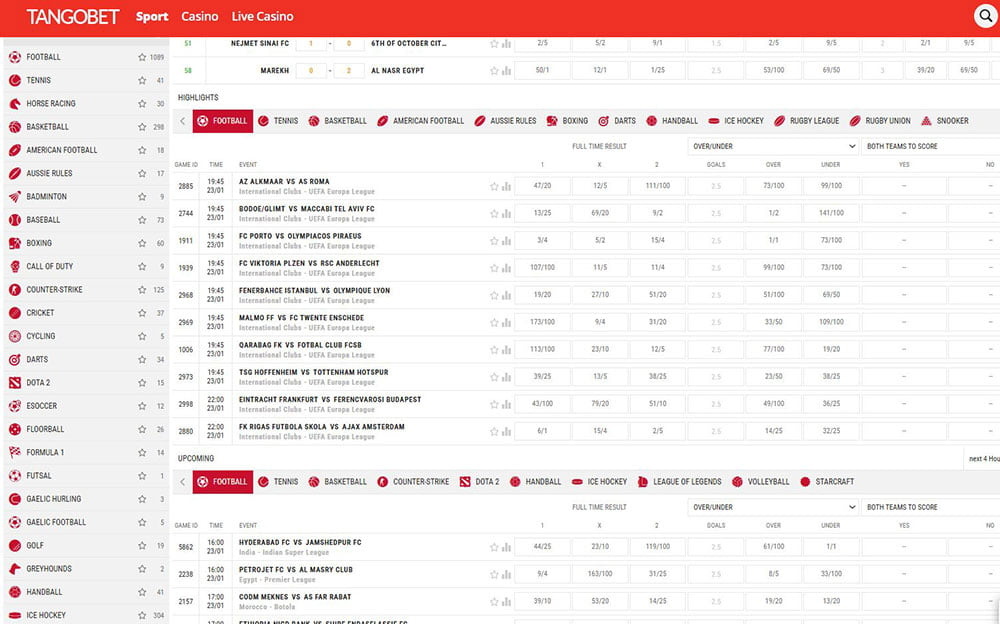1000x624 pixels.
Task: Open the search magnifier icon
Action: tap(986, 16)
